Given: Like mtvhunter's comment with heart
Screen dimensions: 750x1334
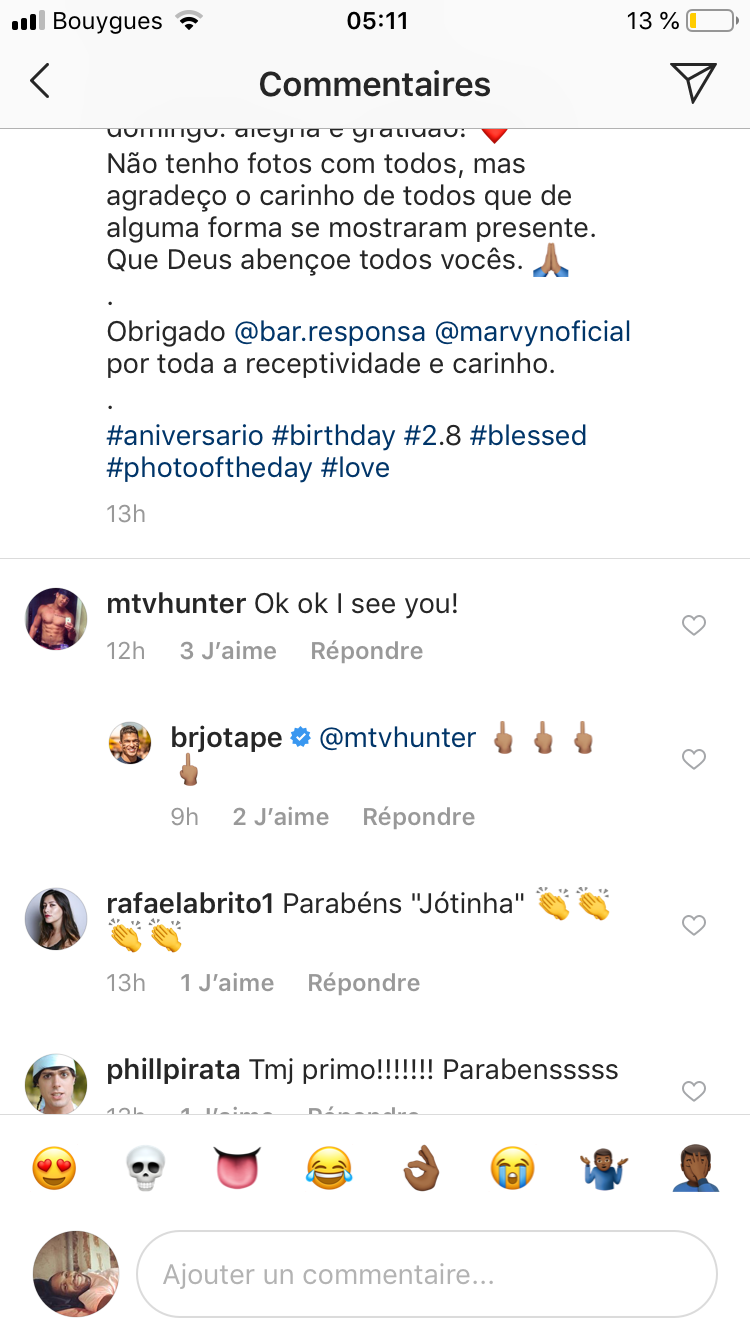Looking at the screenshot, I should pos(693,626).
